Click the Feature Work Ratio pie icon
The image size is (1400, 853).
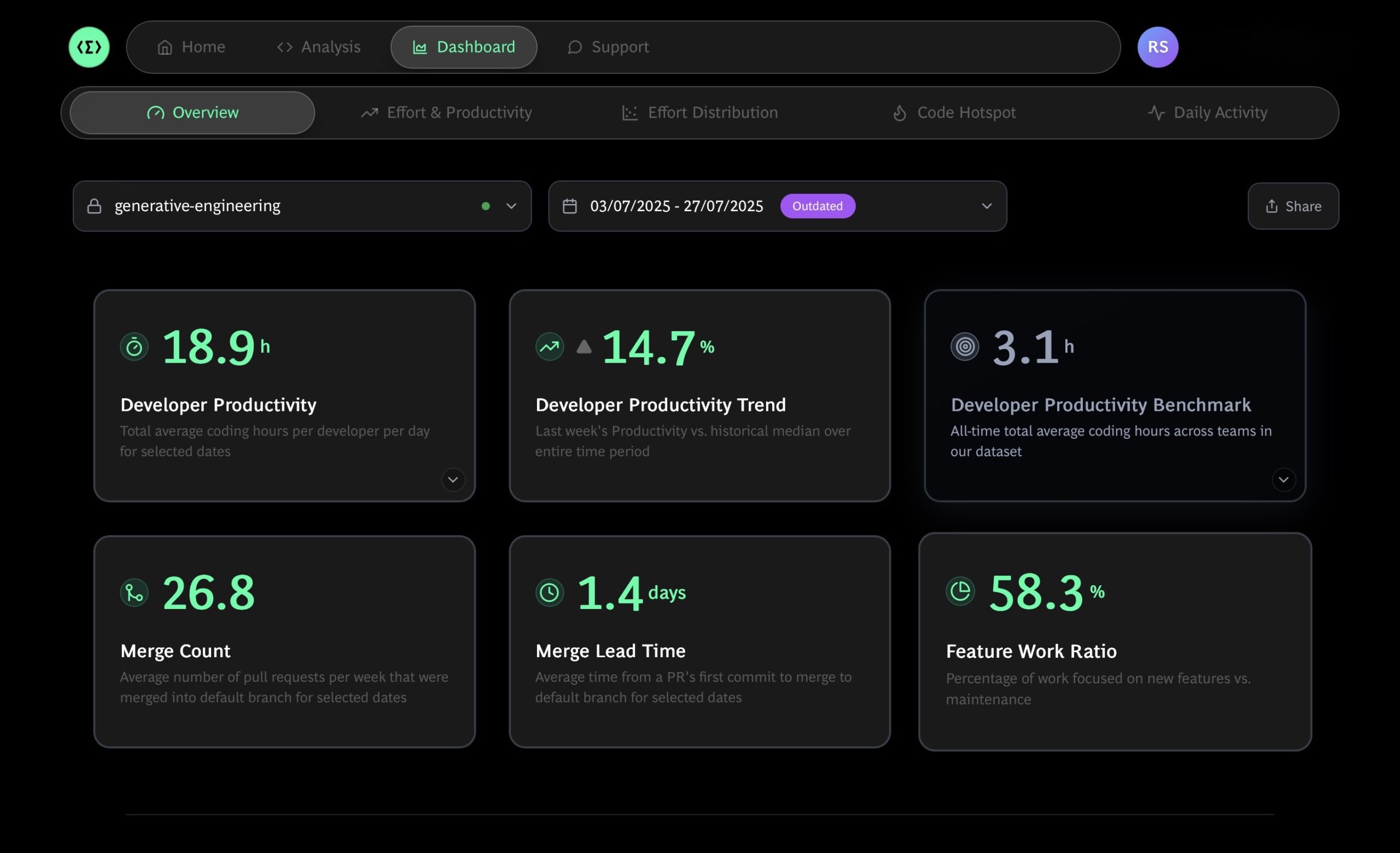click(960, 591)
